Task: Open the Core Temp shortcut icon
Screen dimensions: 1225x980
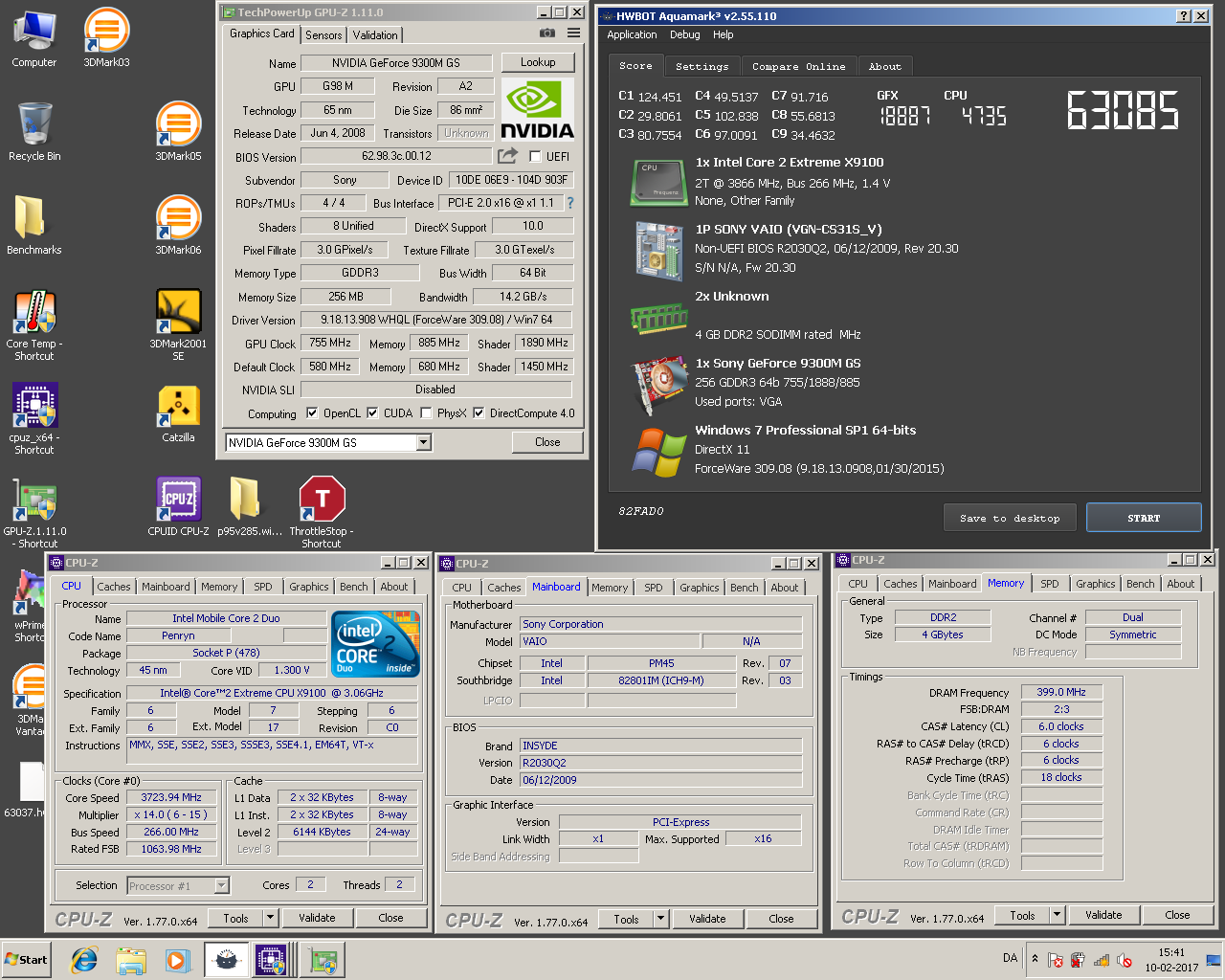Action: pyautogui.click(x=34, y=325)
